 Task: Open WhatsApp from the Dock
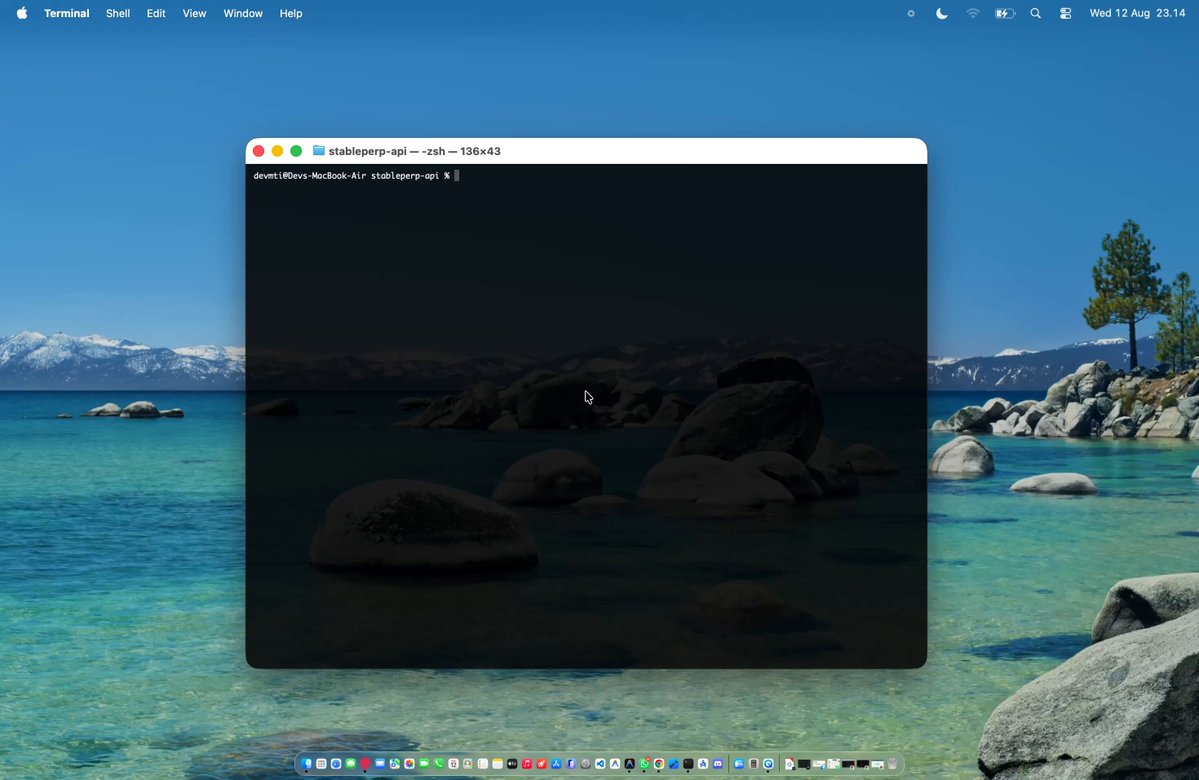[644, 763]
